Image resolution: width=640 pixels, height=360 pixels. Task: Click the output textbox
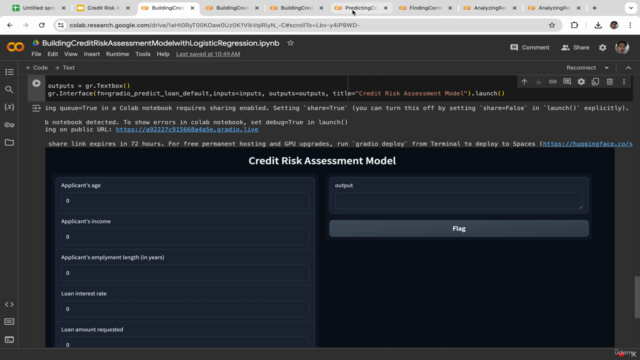pyautogui.click(x=459, y=201)
